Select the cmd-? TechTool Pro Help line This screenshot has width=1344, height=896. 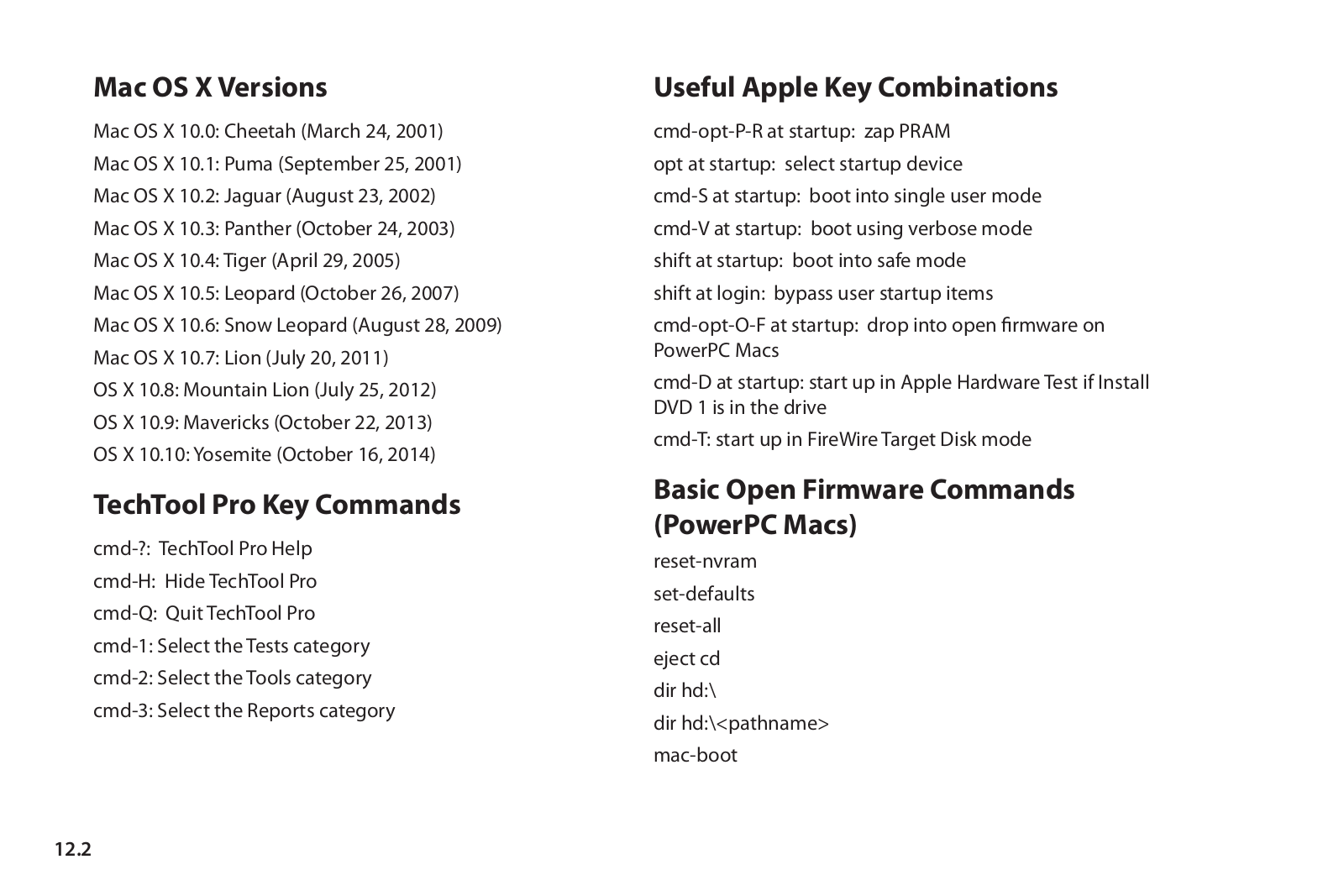point(202,548)
